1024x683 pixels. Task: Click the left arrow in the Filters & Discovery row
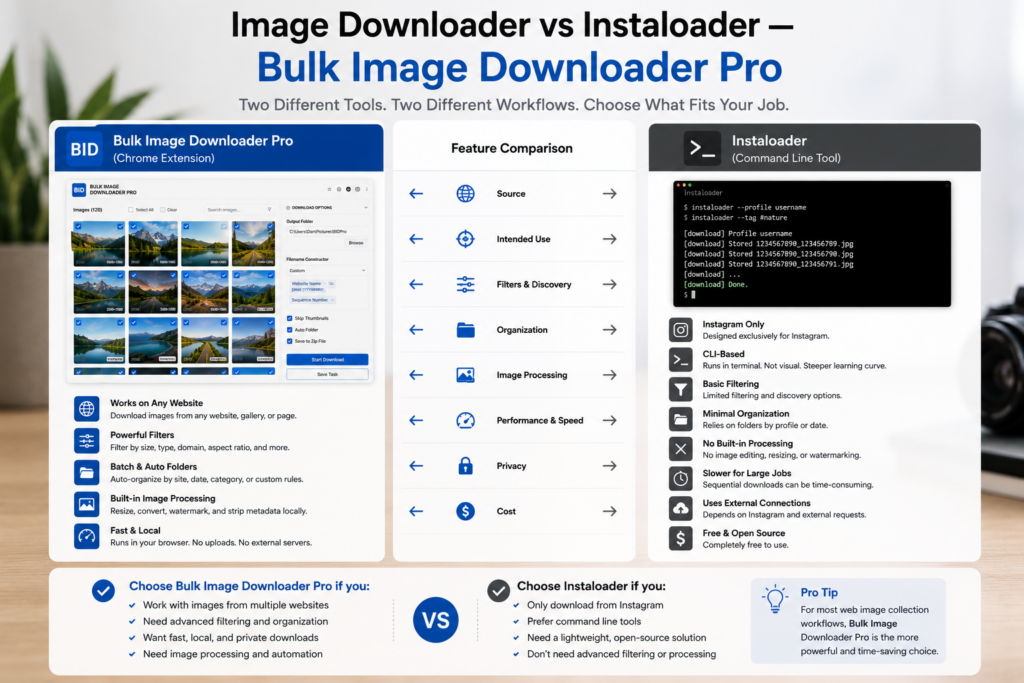tap(416, 284)
